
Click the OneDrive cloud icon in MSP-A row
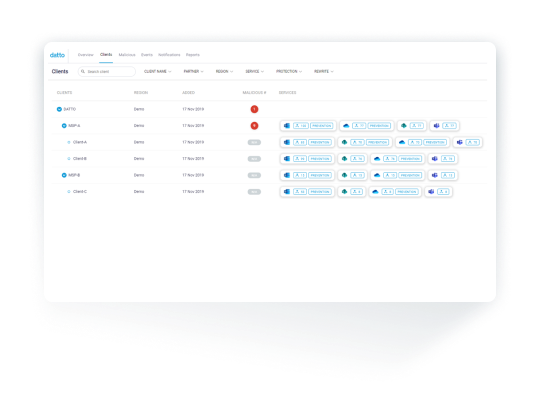(346, 126)
